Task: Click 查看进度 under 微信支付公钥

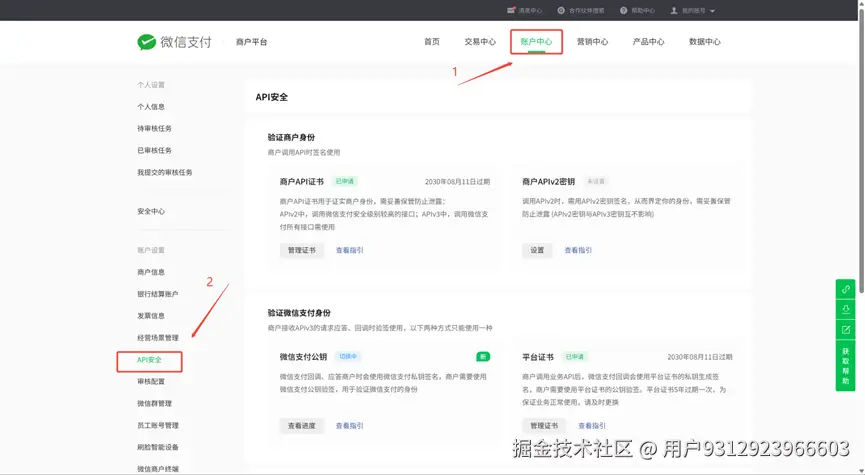Action: point(302,425)
